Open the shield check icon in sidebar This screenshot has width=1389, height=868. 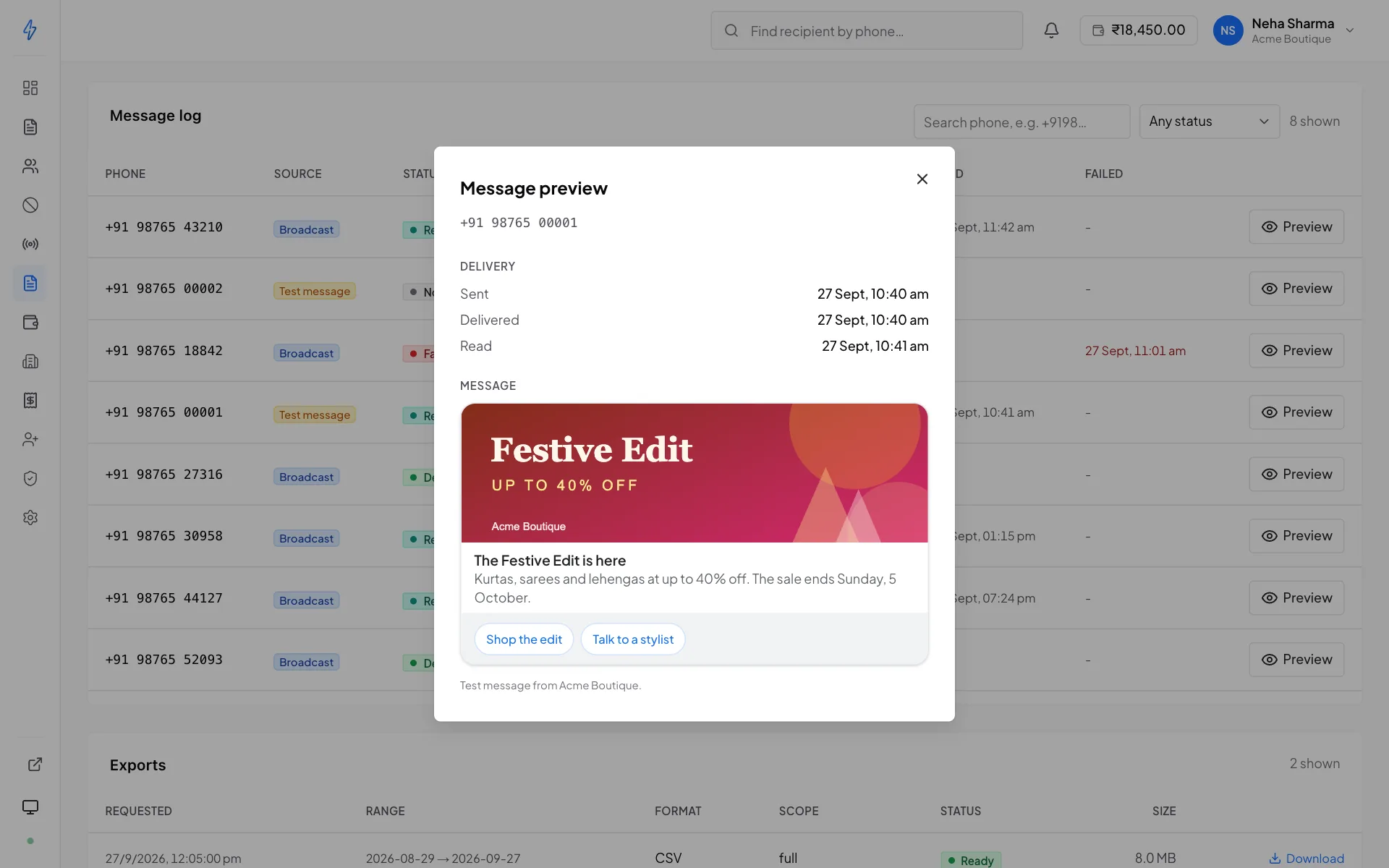pyautogui.click(x=30, y=478)
